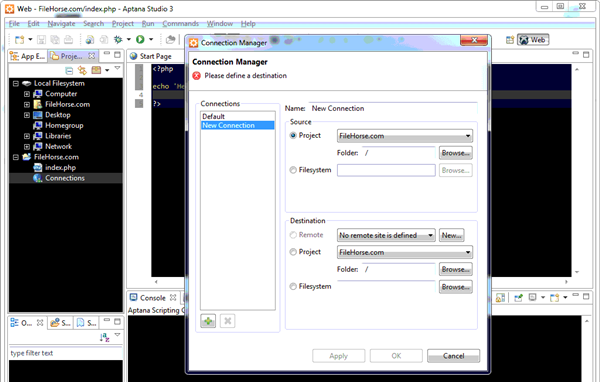Add a connection with green plus
Screen dimensions: 600x382
pos(208,321)
